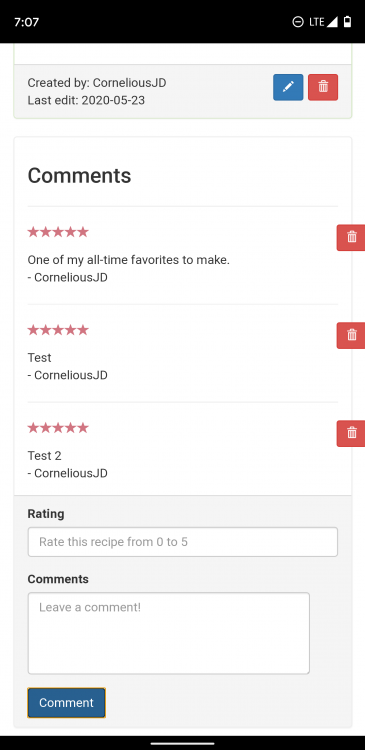The width and height of the screenshot is (365, 750).
Task: Tap the do-not-disturb icon in the status bar
Action: coord(298,22)
